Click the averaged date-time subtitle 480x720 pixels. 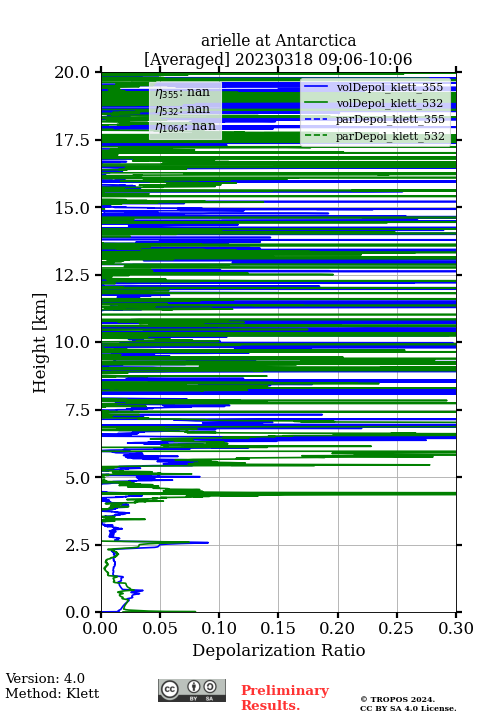click(278, 59)
